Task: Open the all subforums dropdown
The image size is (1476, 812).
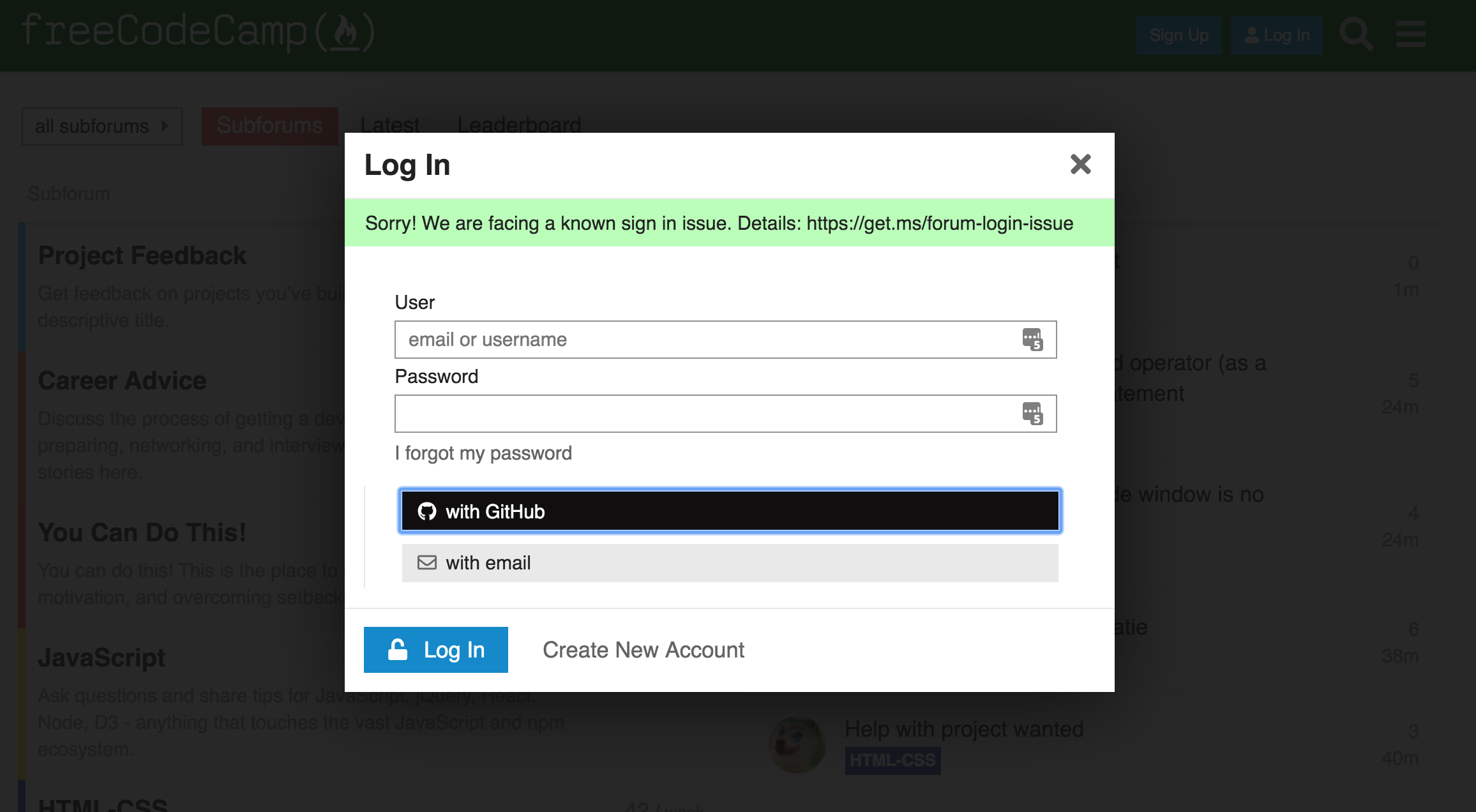Action: coord(102,126)
